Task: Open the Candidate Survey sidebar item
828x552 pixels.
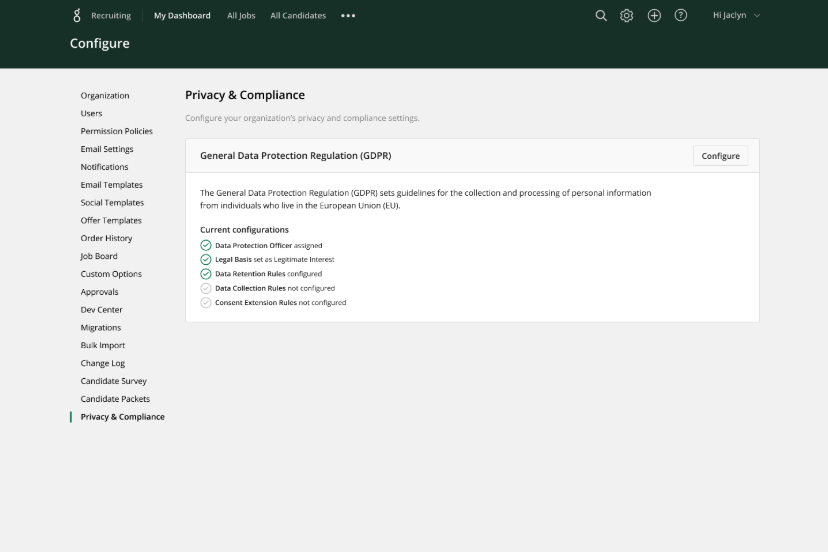Action: coord(114,381)
